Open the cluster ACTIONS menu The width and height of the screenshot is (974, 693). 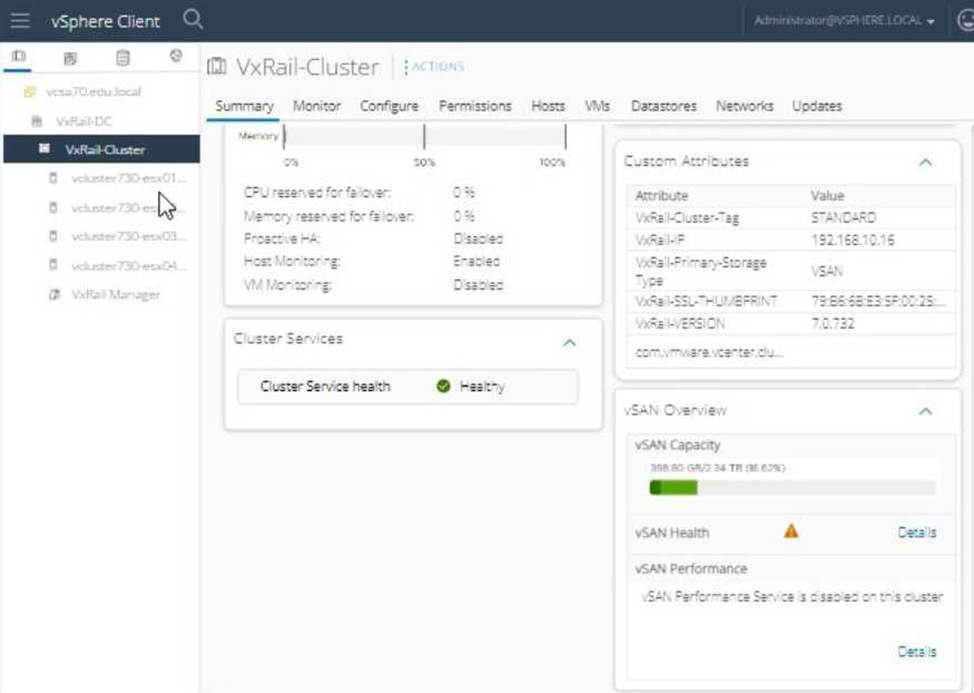coord(434,66)
